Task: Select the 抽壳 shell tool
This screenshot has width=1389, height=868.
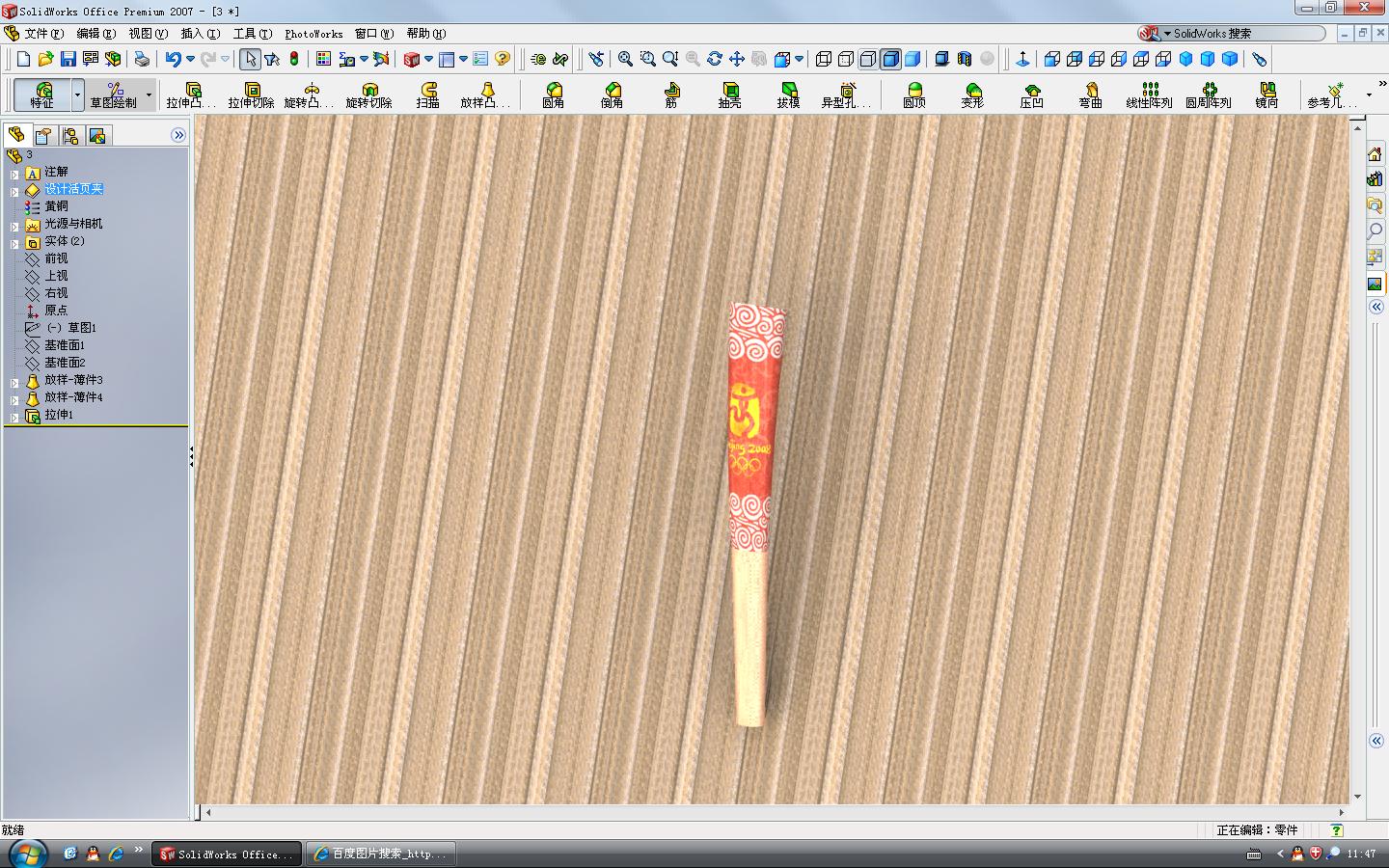Action: pos(730,95)
